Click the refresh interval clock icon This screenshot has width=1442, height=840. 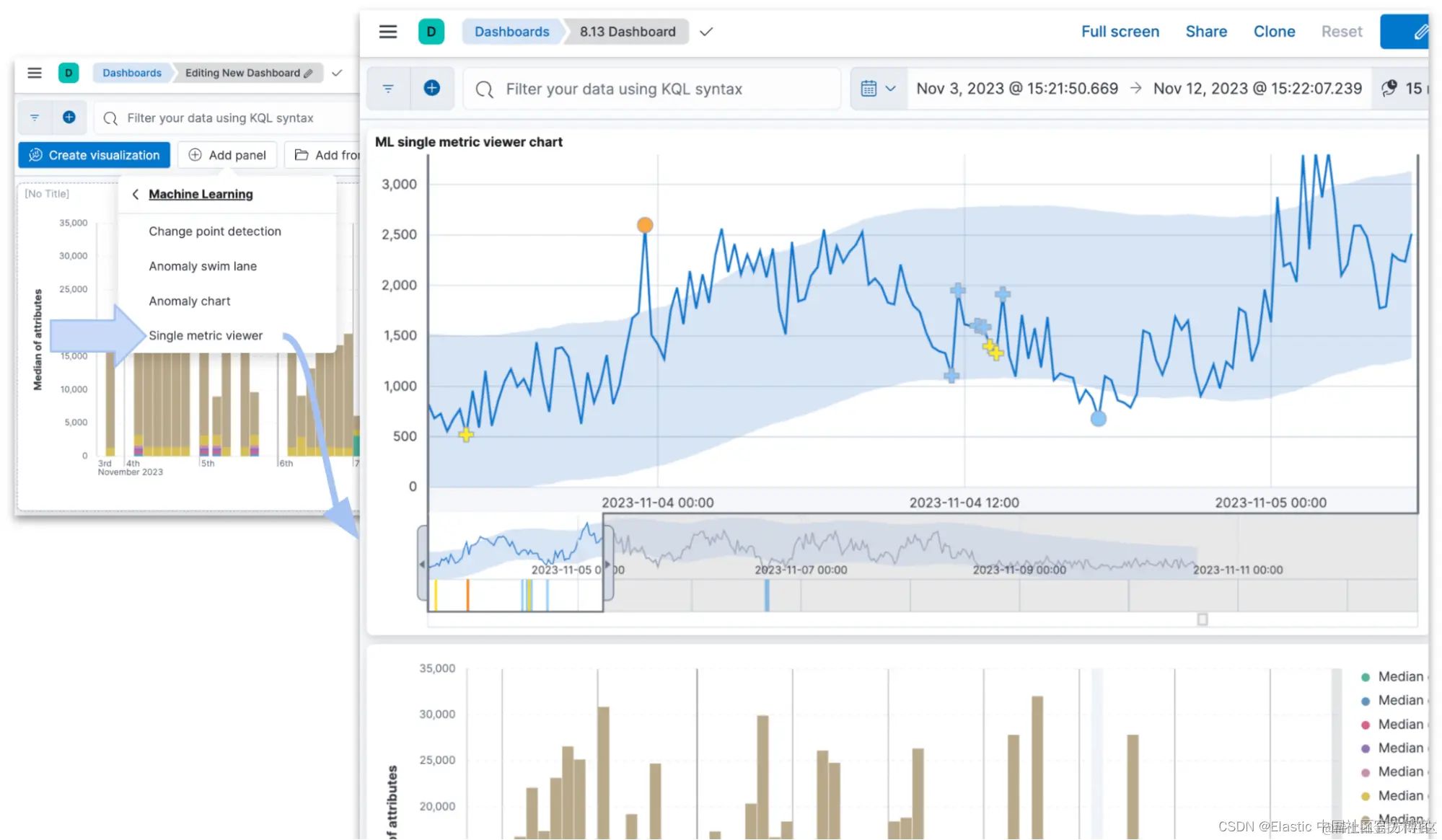1389,89
